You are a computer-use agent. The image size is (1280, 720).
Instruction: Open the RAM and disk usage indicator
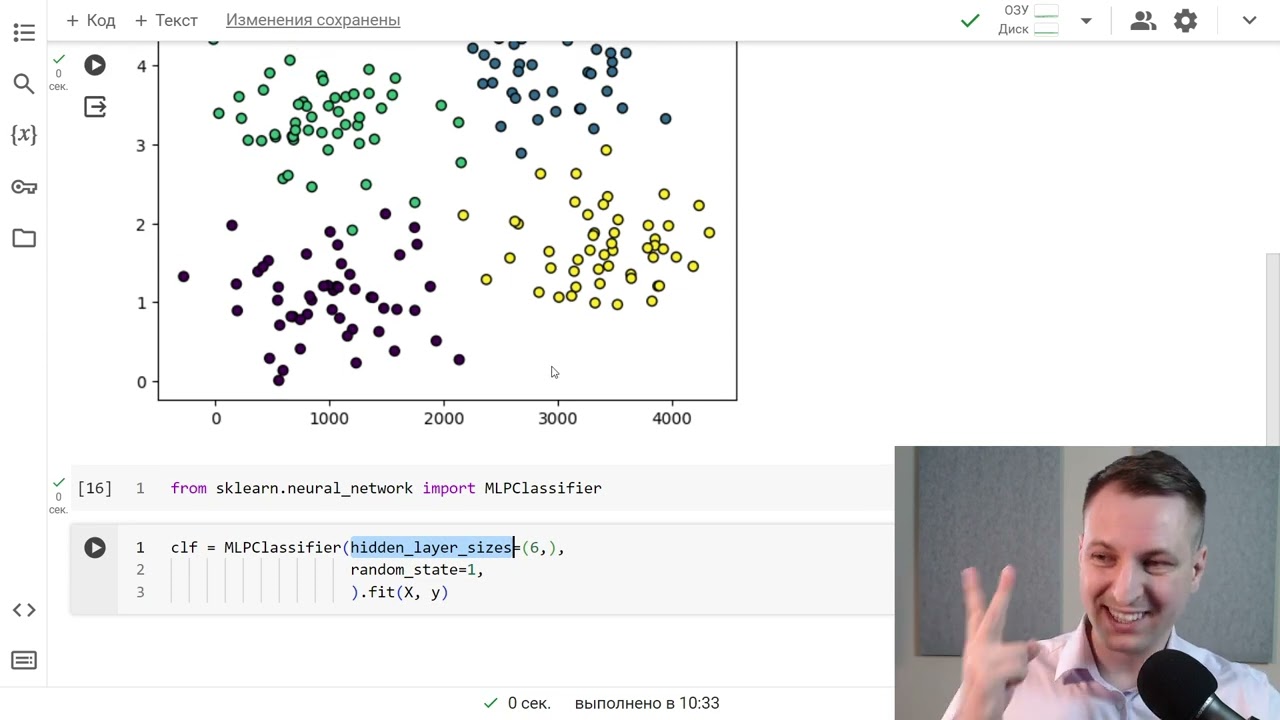(1030, 20)
